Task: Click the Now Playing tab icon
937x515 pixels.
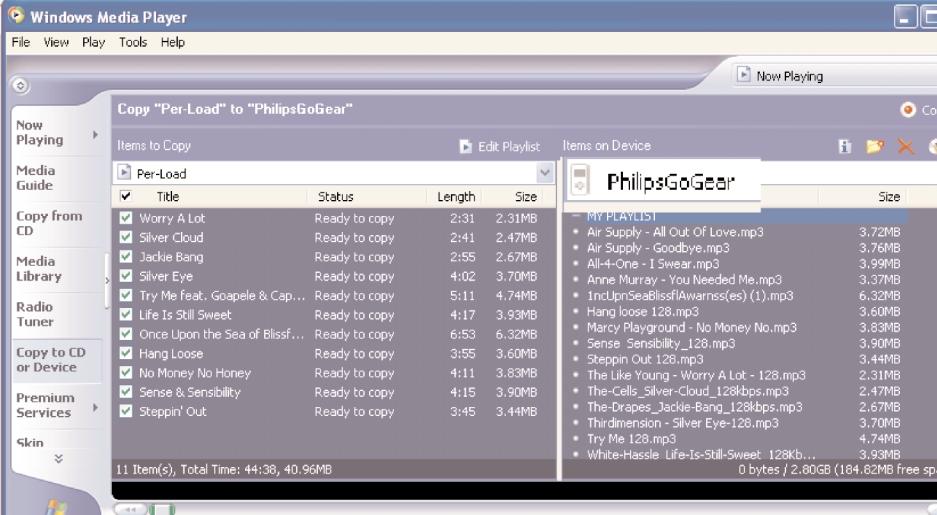Action: [743, 75]
